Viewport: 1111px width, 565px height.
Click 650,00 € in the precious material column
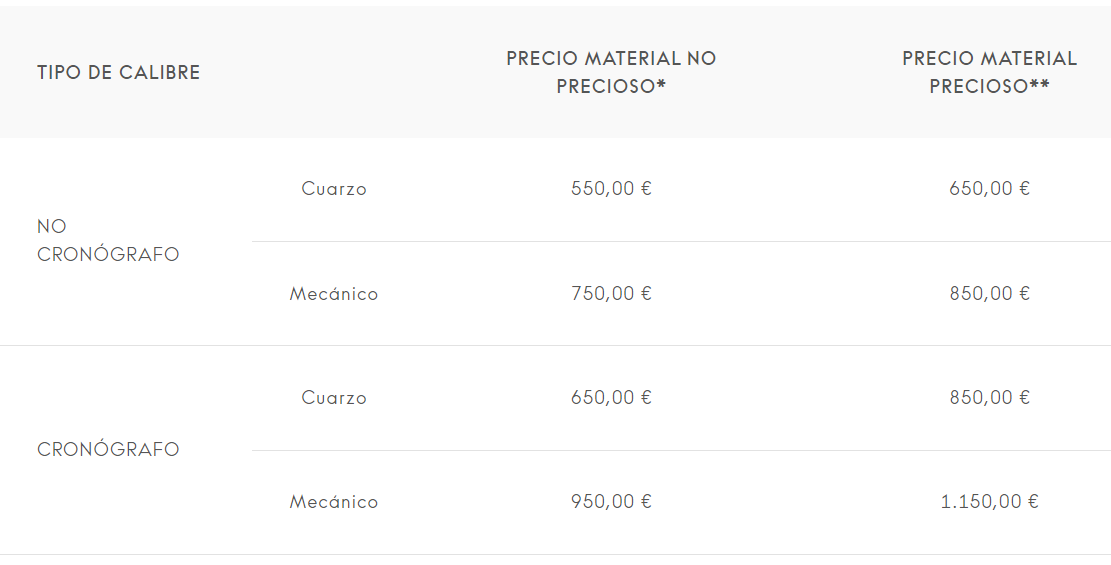(989, 189)
